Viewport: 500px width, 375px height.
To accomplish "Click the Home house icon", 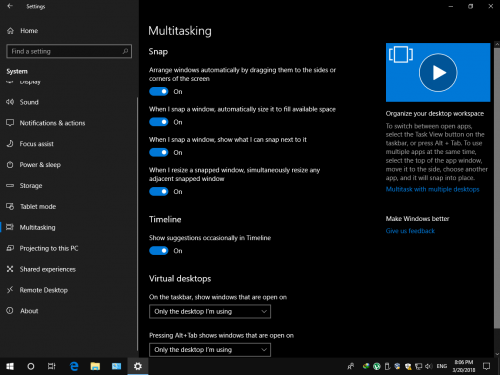I will 10,31.
